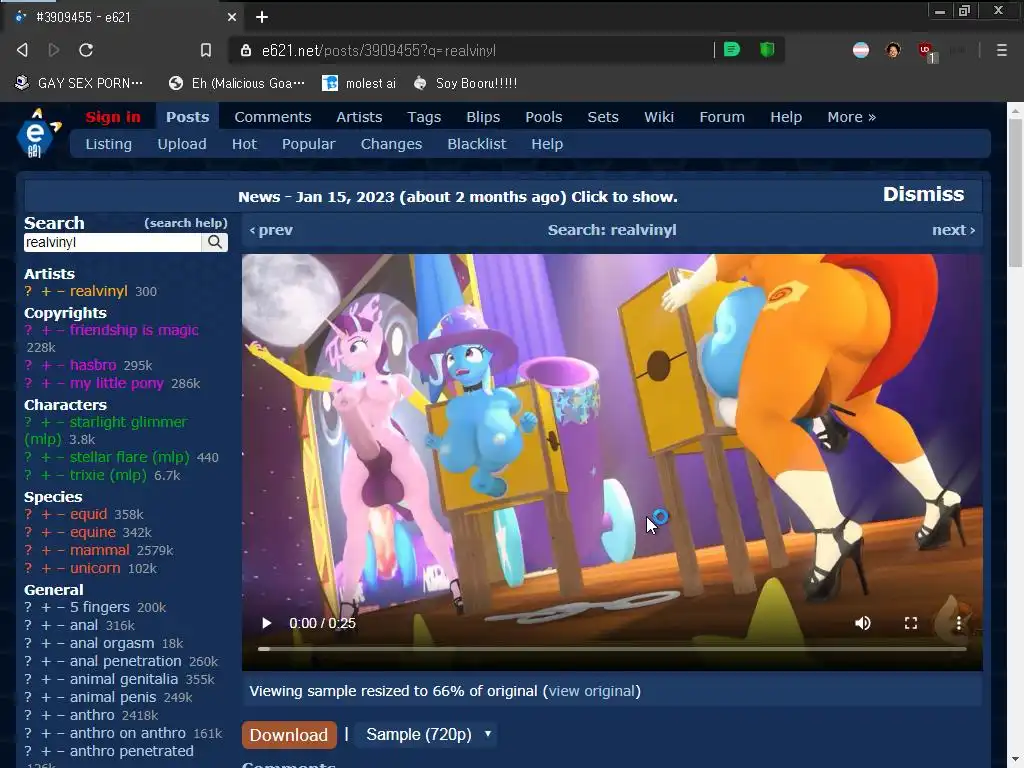The image size is (1024, 768).
Task: Enter fullscreen on the video player
Action: point(910,623)
